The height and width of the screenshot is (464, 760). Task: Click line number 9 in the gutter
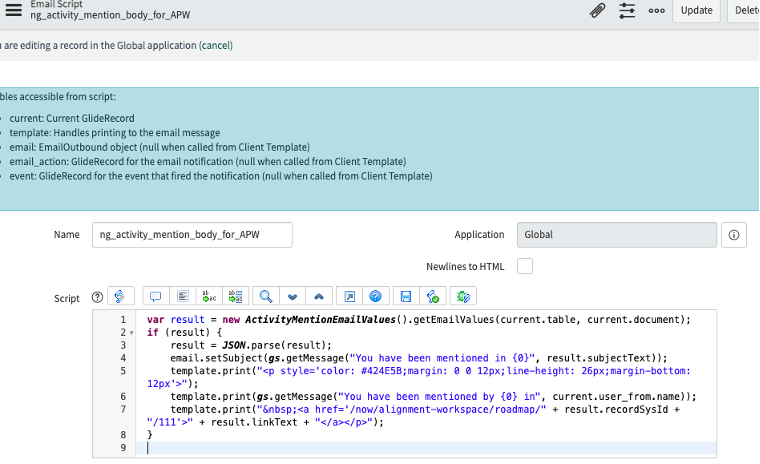123,448
